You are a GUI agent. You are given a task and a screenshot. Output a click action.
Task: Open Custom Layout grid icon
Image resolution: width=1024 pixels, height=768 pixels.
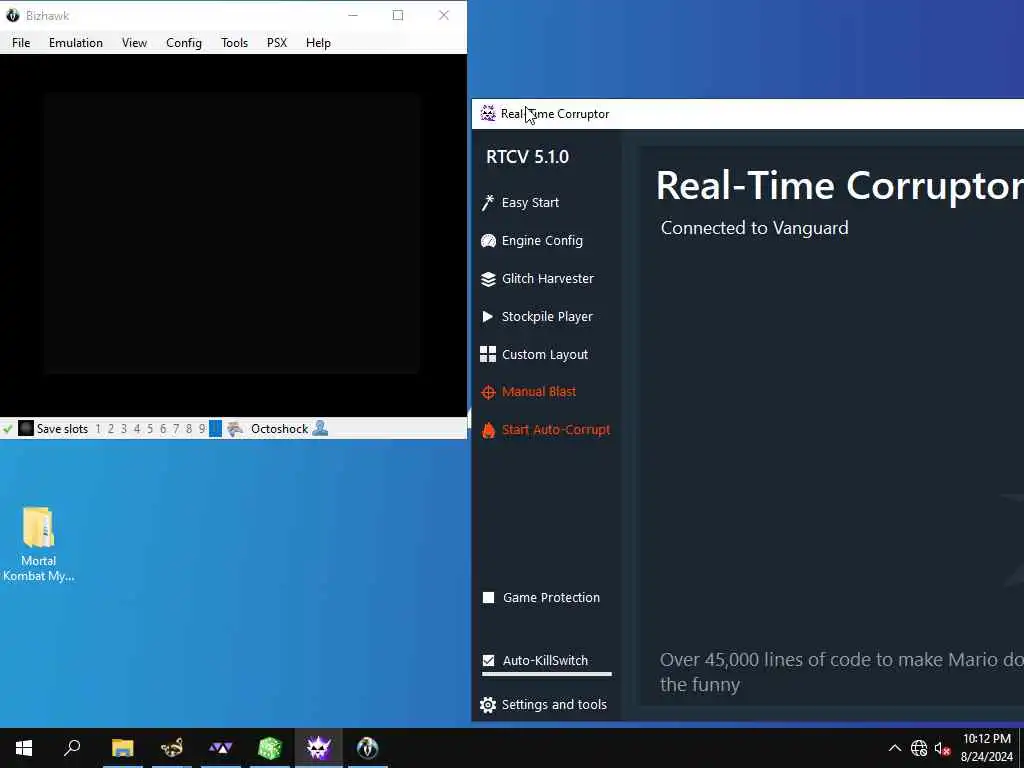(x=488, y=354)
